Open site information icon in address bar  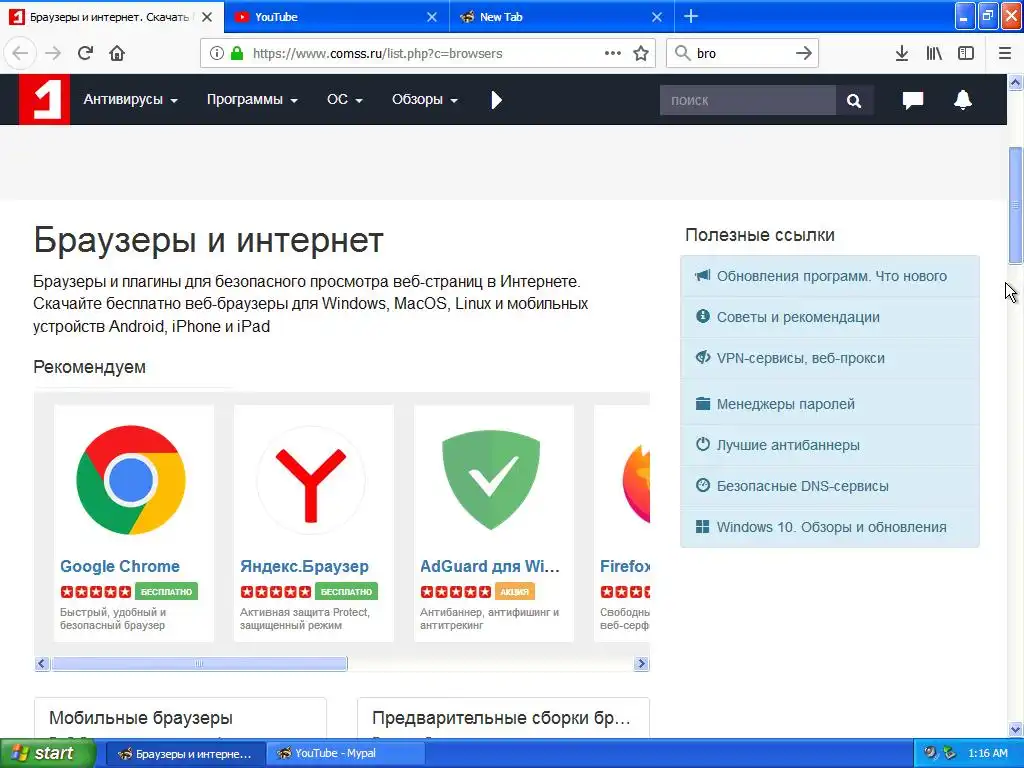pyautogui.click(x=217, y=54)
